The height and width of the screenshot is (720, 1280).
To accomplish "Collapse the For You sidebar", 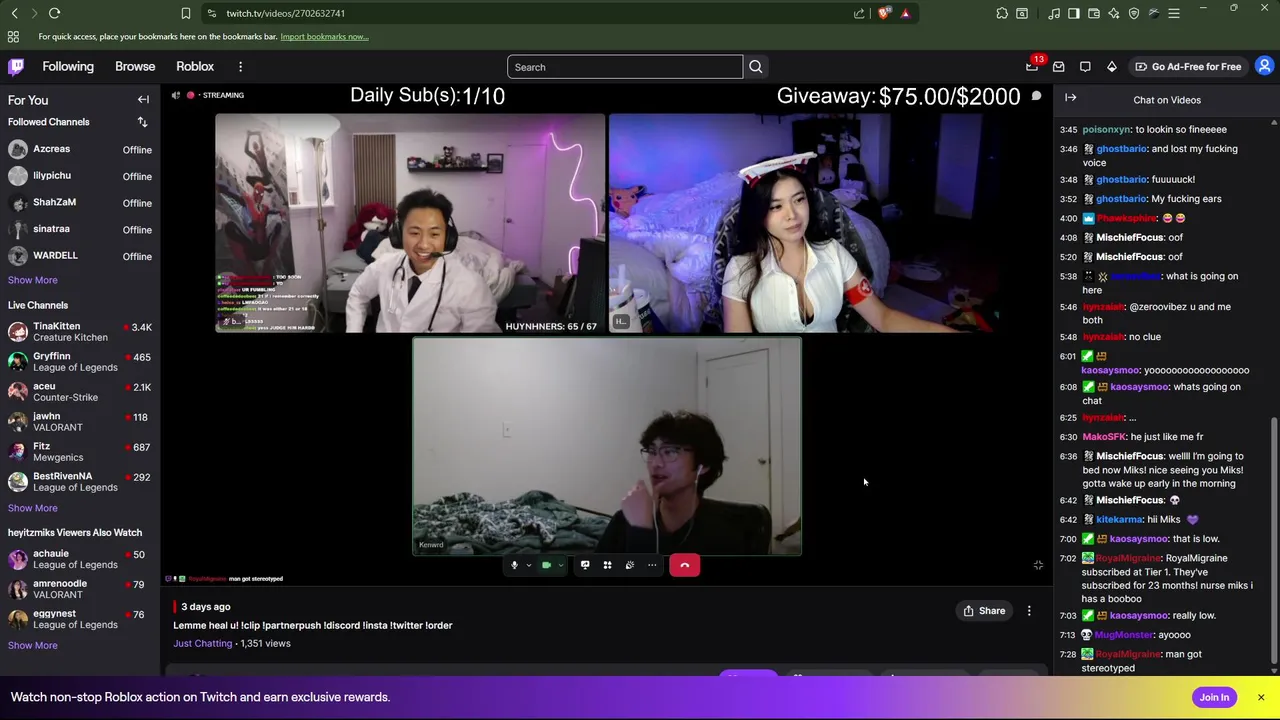I will (x=143, y=100).
